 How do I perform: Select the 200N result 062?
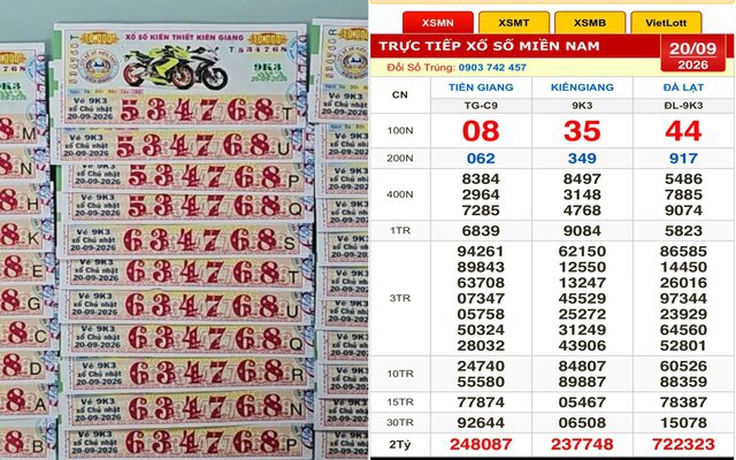click(x=481, y=159)
